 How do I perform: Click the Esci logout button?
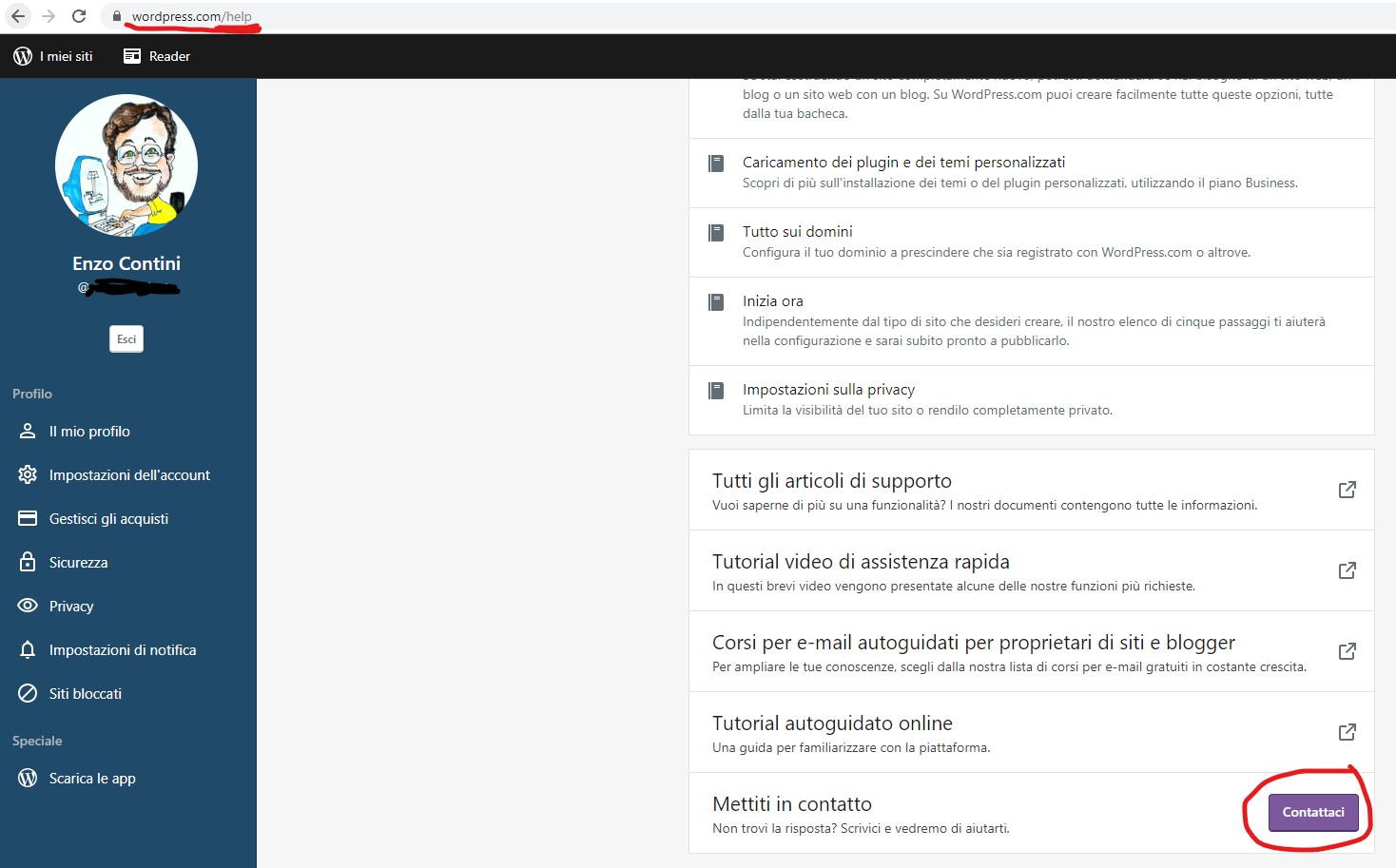(x=126, y=339)
